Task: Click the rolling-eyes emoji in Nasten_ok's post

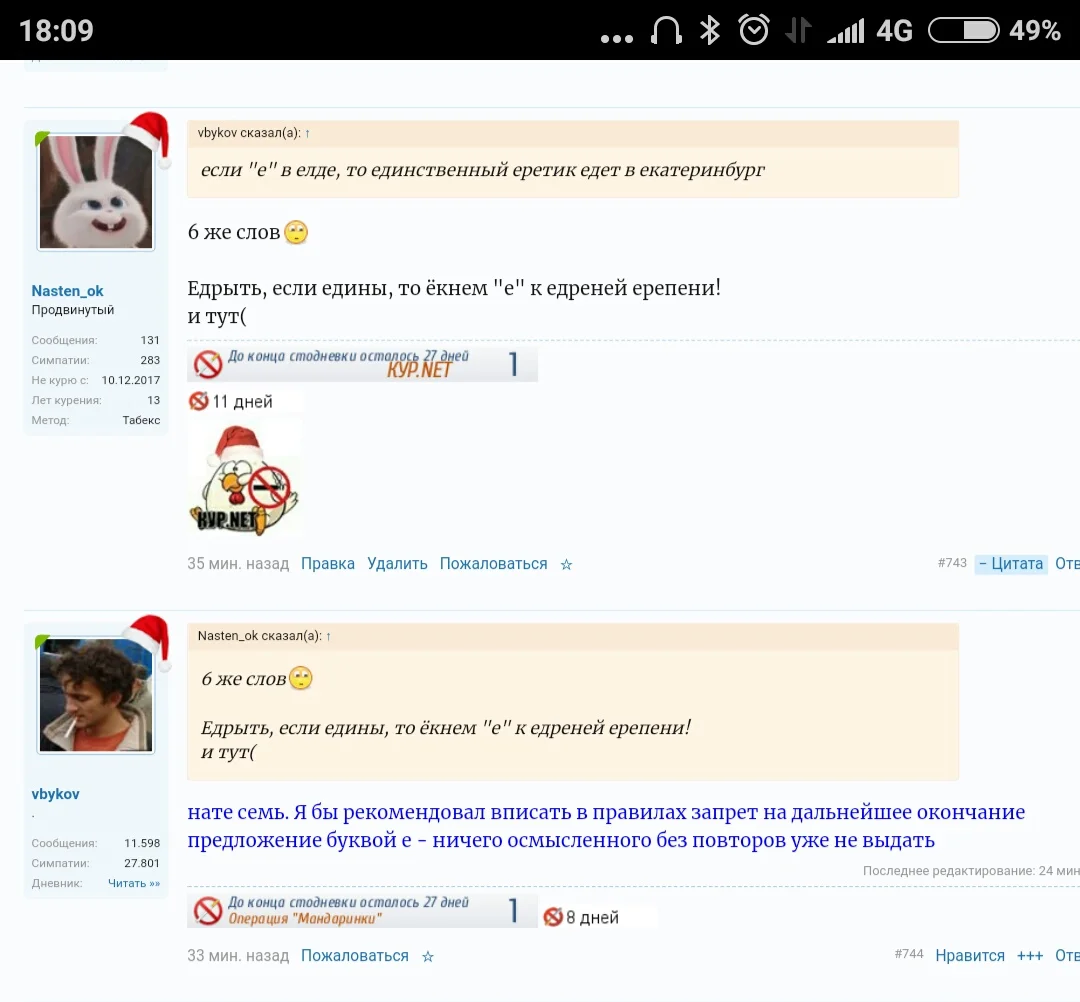Action: coord(296,232)
